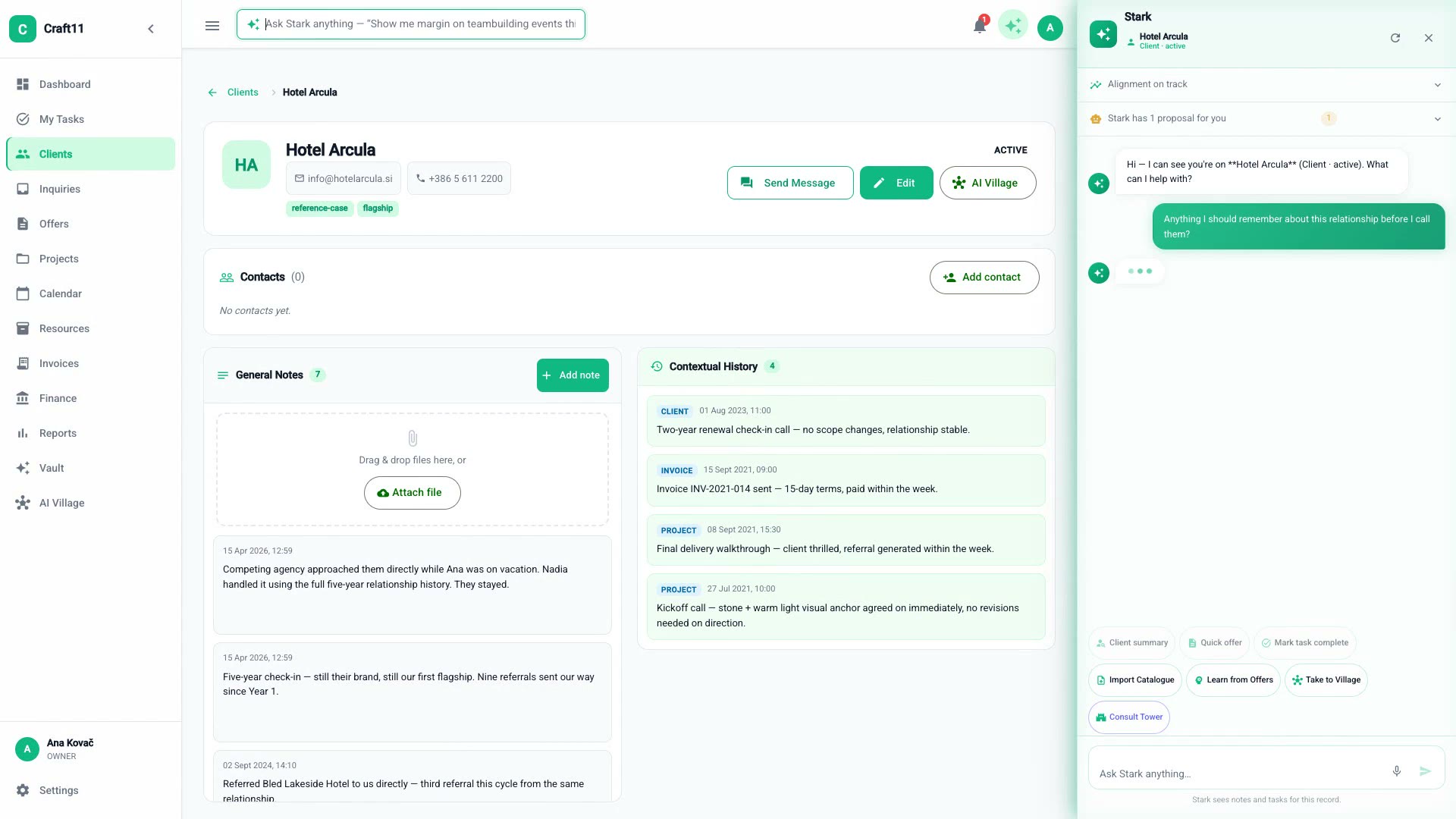Click the Add contact button

tap(984, 278)
